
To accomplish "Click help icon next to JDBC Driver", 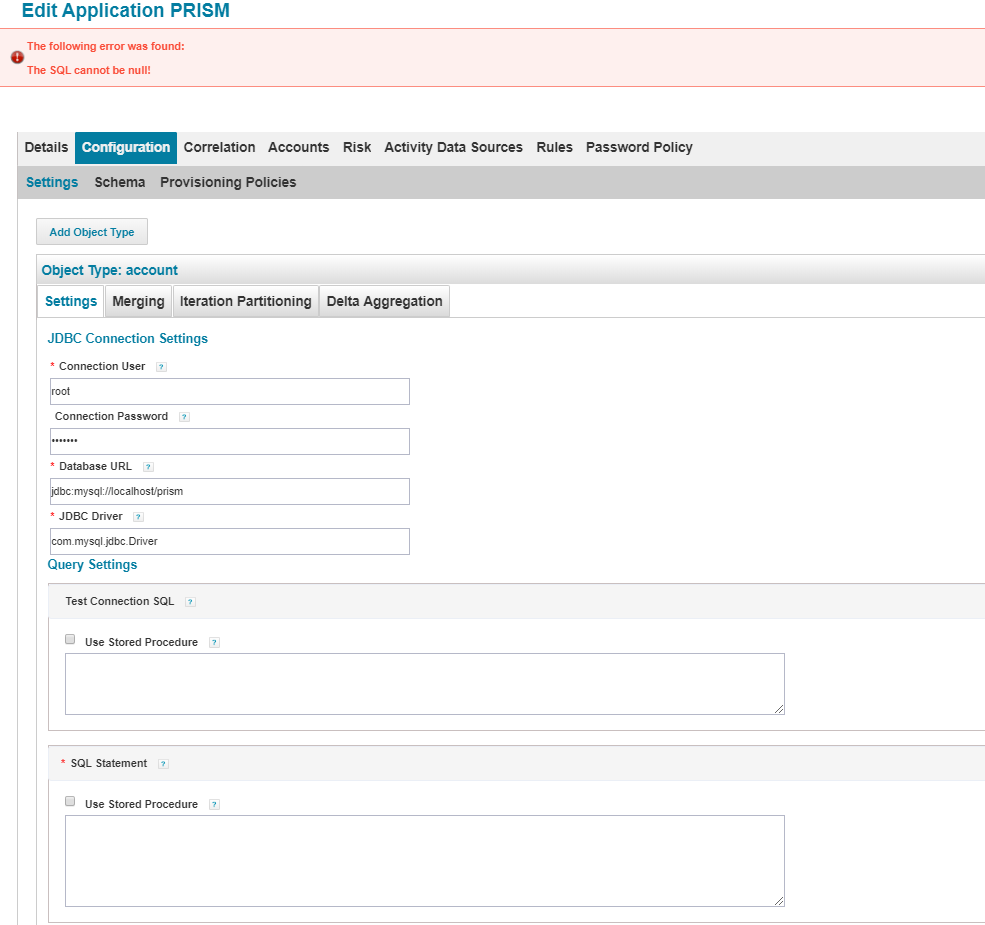I will coord(138,517).
